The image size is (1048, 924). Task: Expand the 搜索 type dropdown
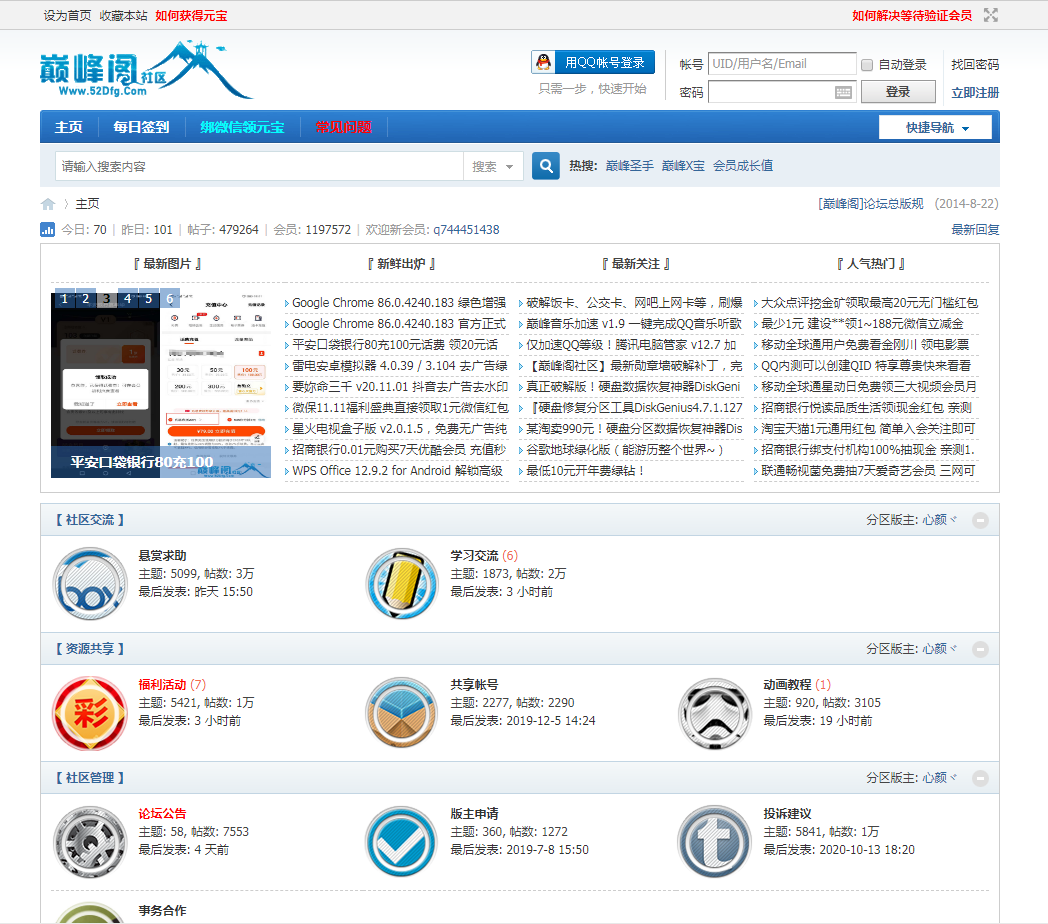(x=494, y=167)
